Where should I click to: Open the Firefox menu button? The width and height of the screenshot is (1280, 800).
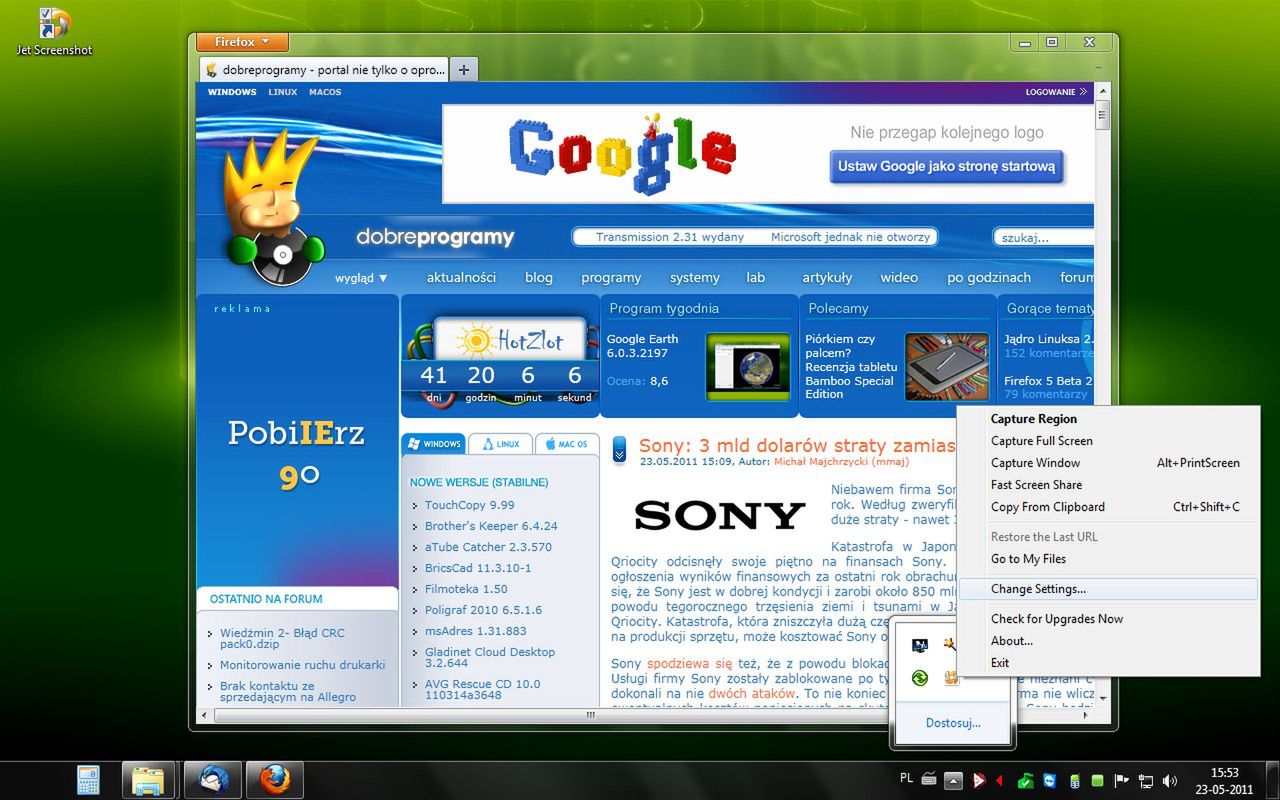pyautogui.click(x=242, y=42)
